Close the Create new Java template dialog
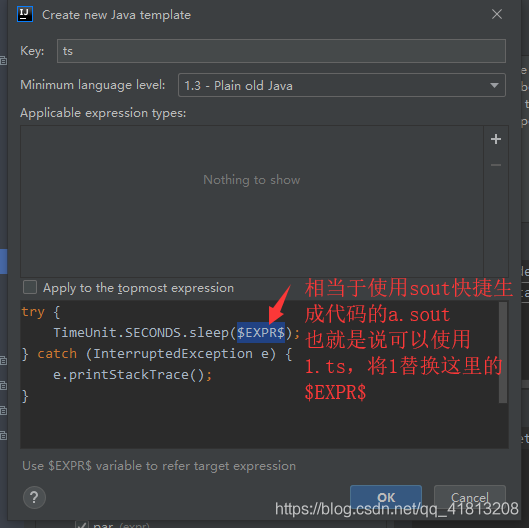This screenshot has width=529, height=528. (497, 14)
